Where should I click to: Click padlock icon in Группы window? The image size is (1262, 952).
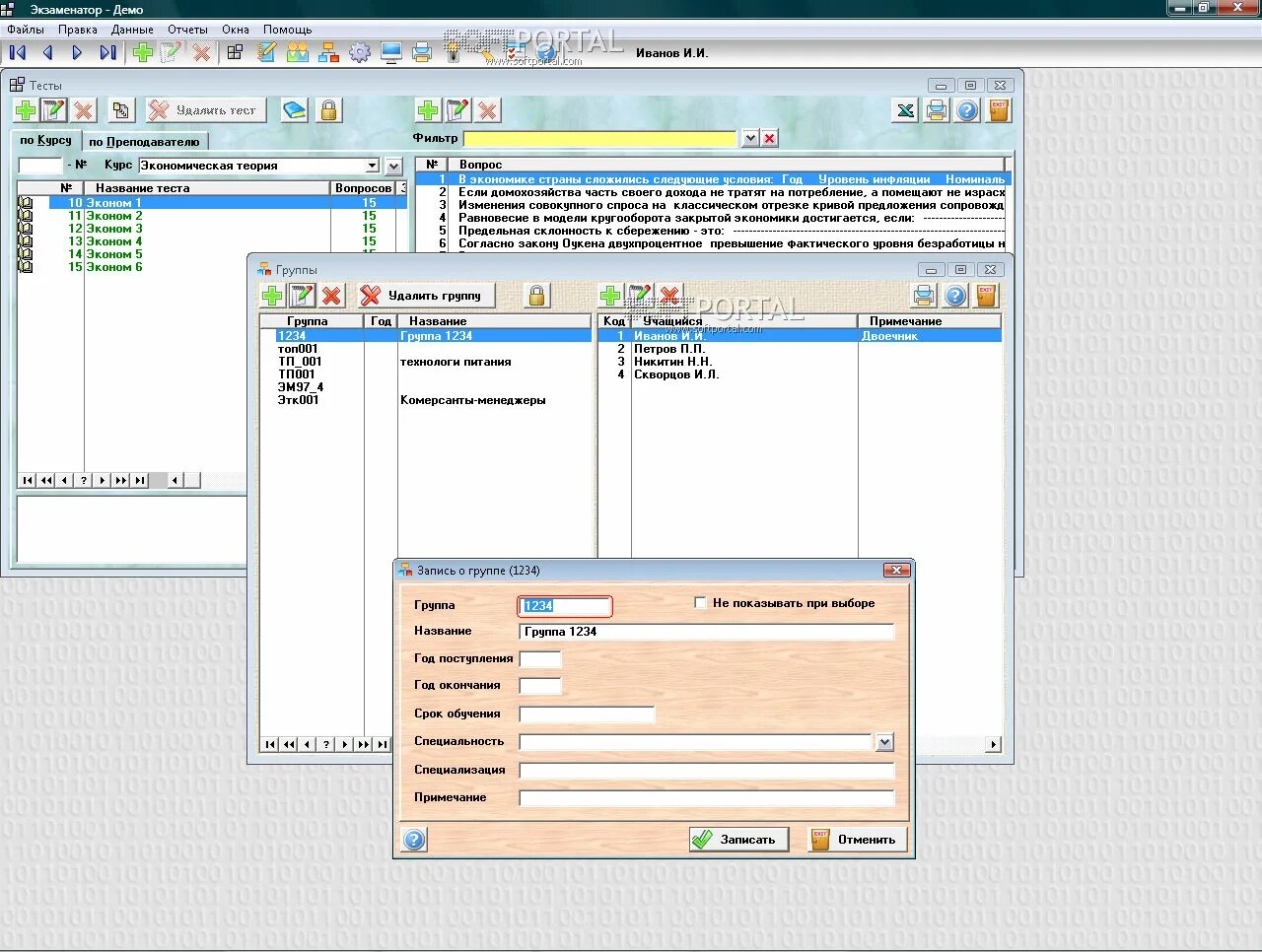pyautogui.click(x=536, y=295)
